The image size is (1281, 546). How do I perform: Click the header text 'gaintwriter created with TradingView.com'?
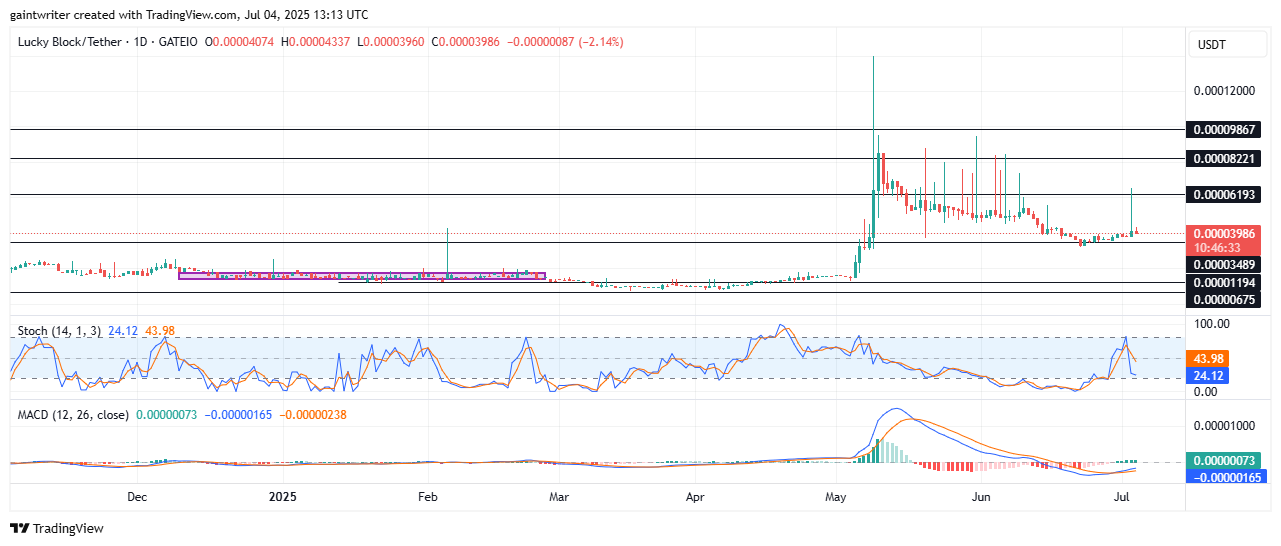pos(125,15)
